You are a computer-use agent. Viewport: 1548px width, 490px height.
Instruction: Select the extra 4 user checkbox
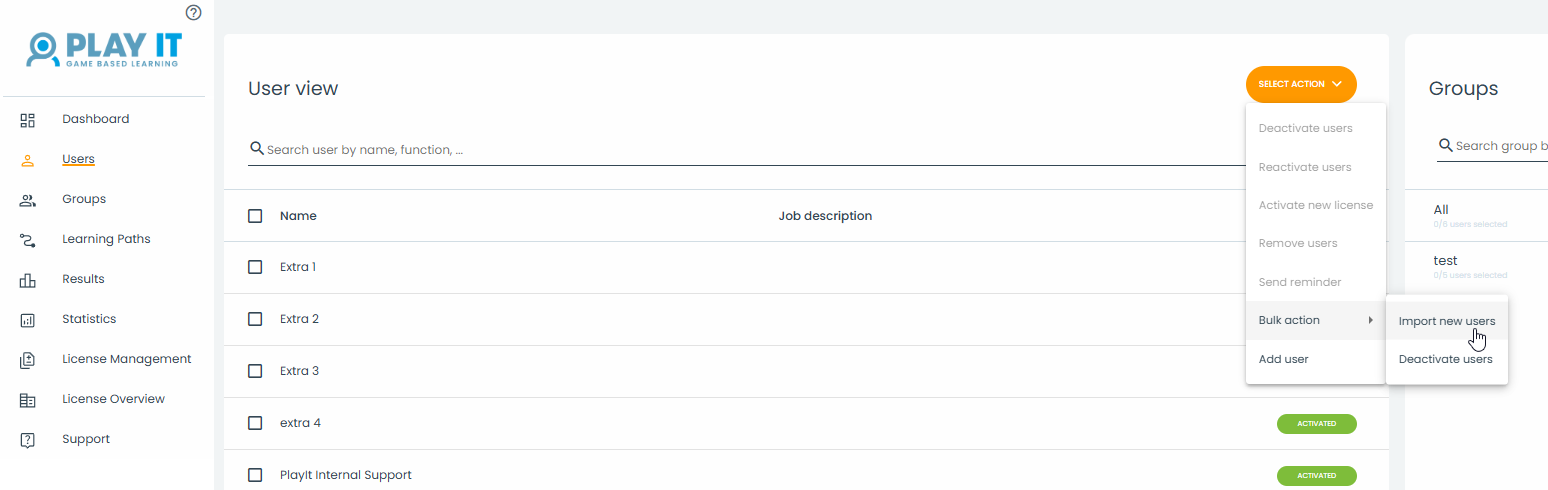tap(255, 423)
